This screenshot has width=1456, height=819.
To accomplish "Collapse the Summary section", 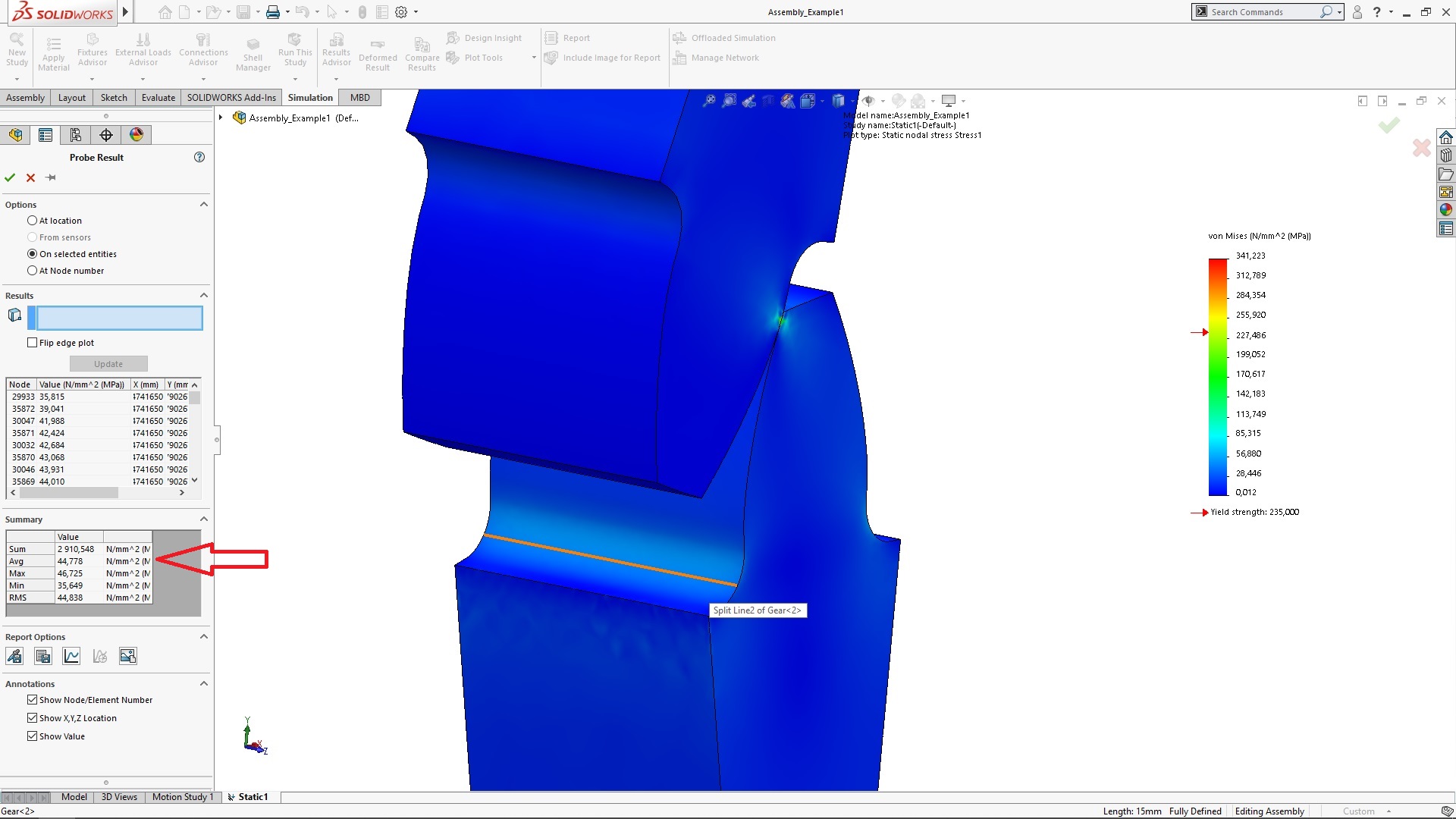I will tap(203, 519).
